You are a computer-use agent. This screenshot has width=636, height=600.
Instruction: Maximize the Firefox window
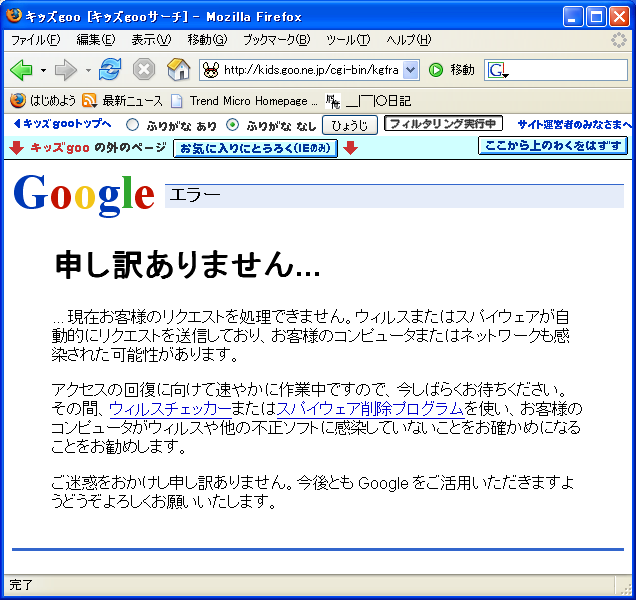pos(596,17)
